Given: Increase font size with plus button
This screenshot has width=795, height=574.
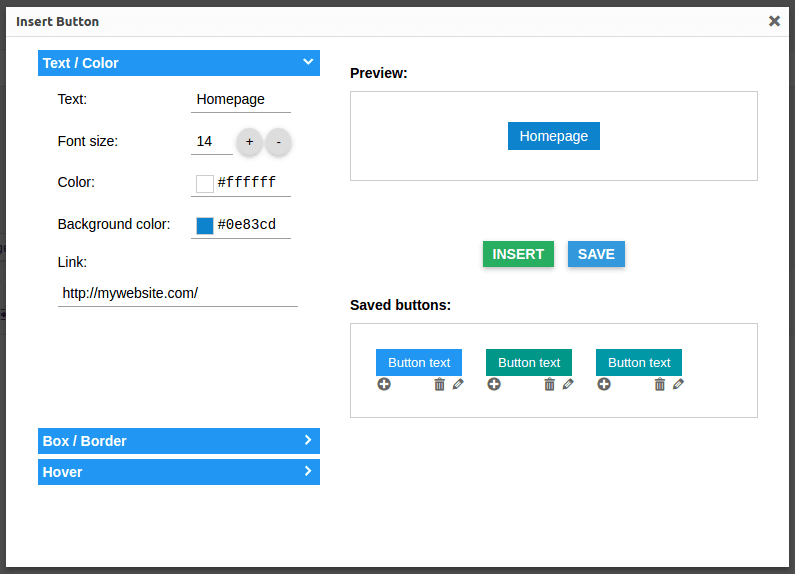Looking at the screenshot, I should [x=249, y=142].
